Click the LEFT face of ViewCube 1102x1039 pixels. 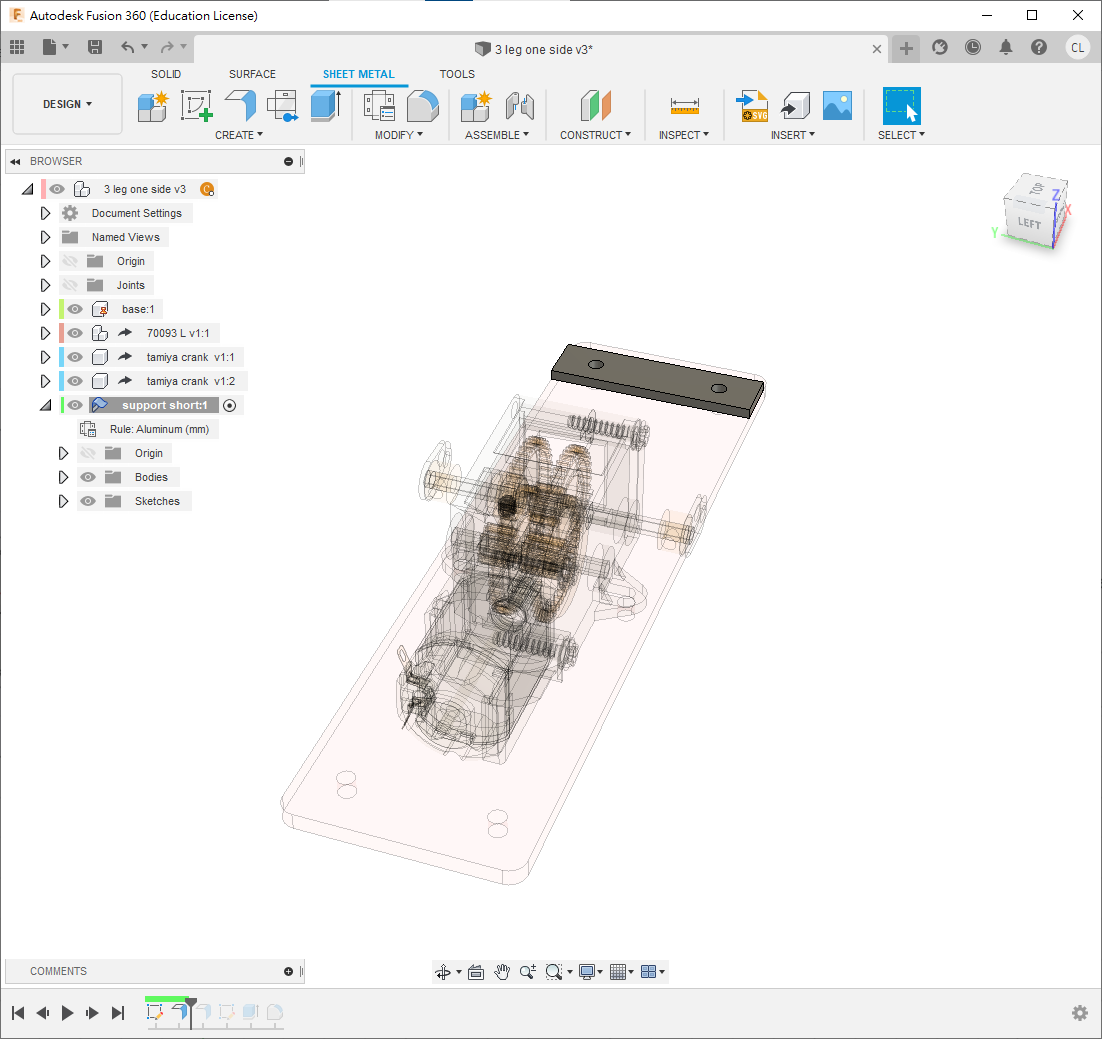click(x=1029, y=223)
